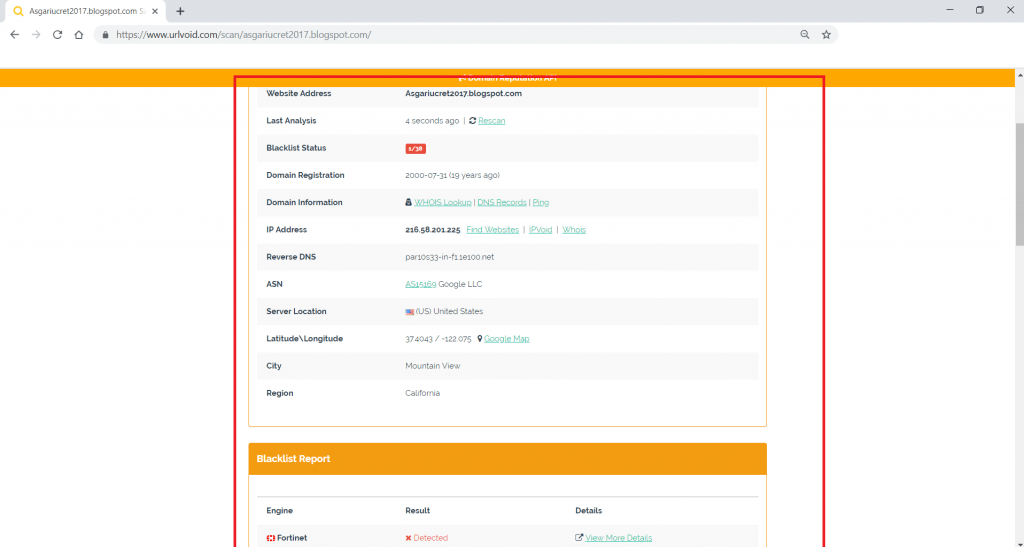Click the browser forward arrow
Image resolution: width=1024 pixels, height=547 pixels.
[x=36, y=35]
